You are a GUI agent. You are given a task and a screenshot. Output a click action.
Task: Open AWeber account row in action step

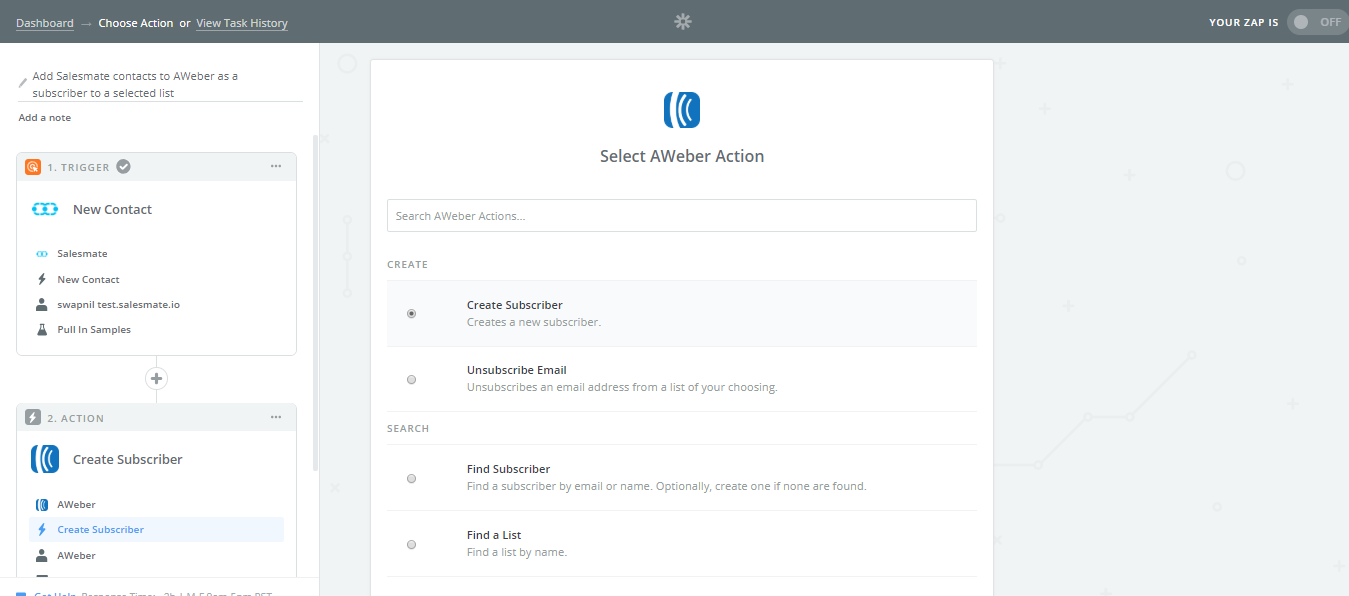point(156,555)
